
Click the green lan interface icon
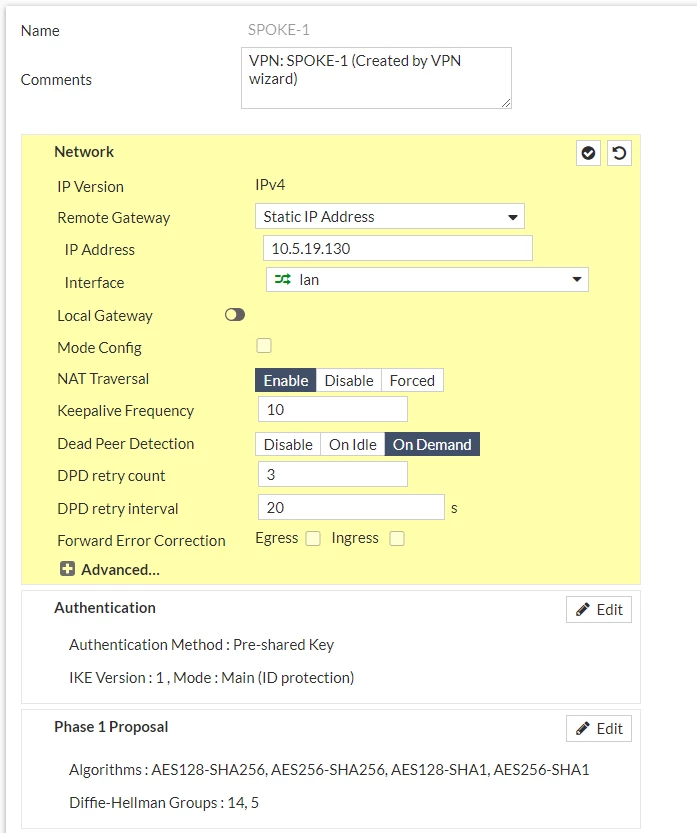pyautogui.click(x=283, y=279)
